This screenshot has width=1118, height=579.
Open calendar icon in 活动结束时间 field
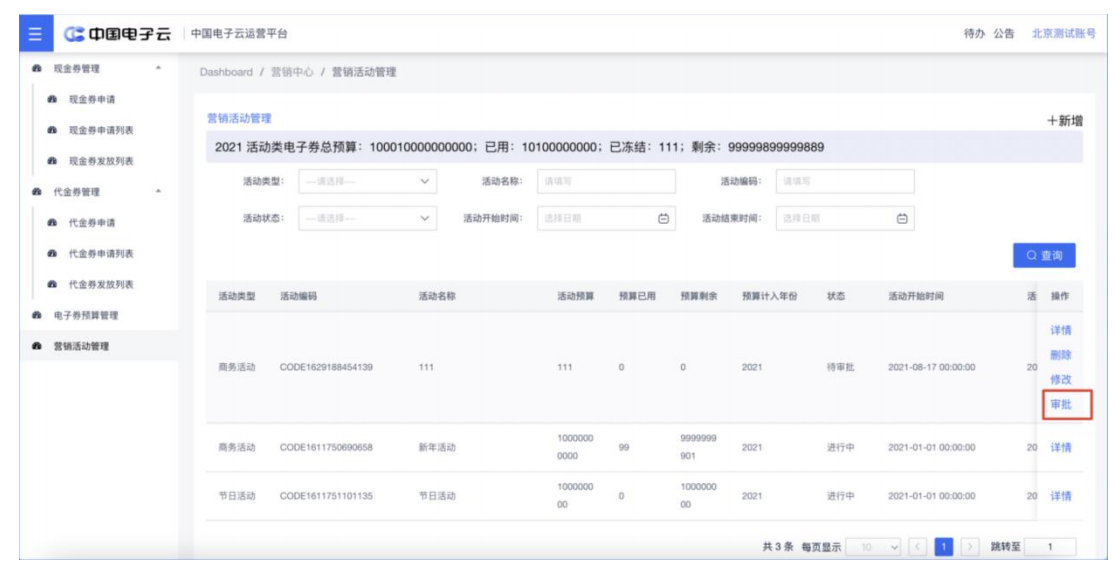[902, 218]
